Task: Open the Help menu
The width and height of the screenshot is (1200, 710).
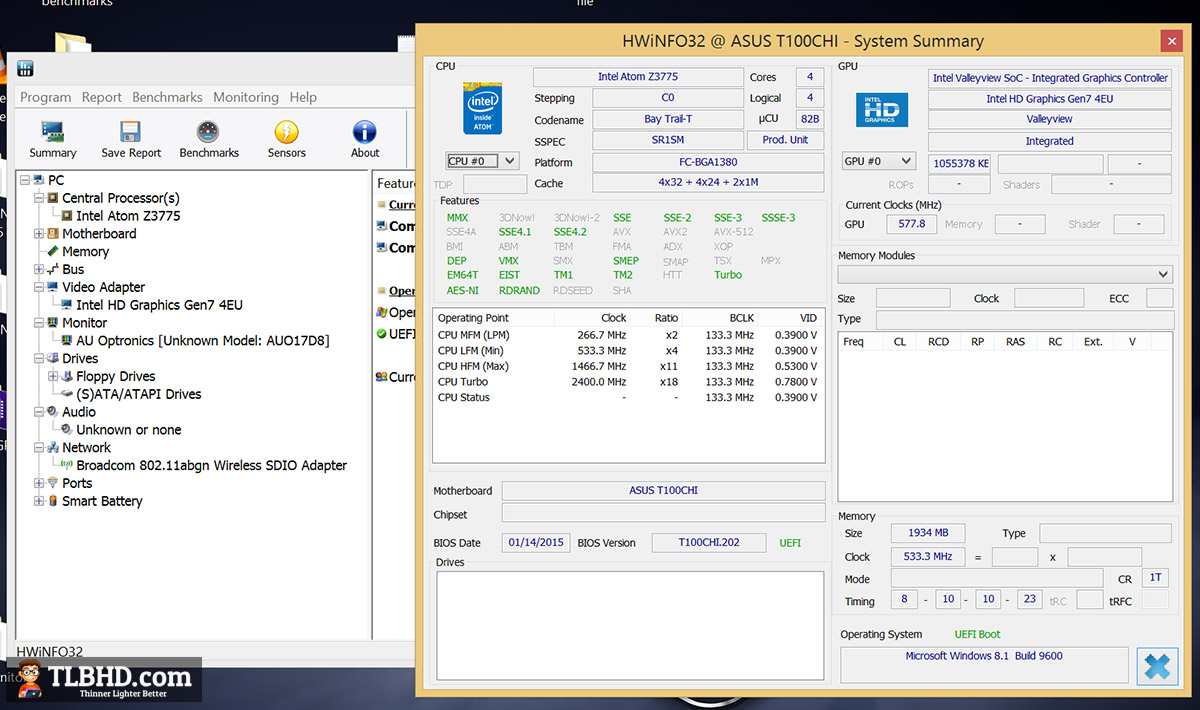Action: (x=303, y=97)
